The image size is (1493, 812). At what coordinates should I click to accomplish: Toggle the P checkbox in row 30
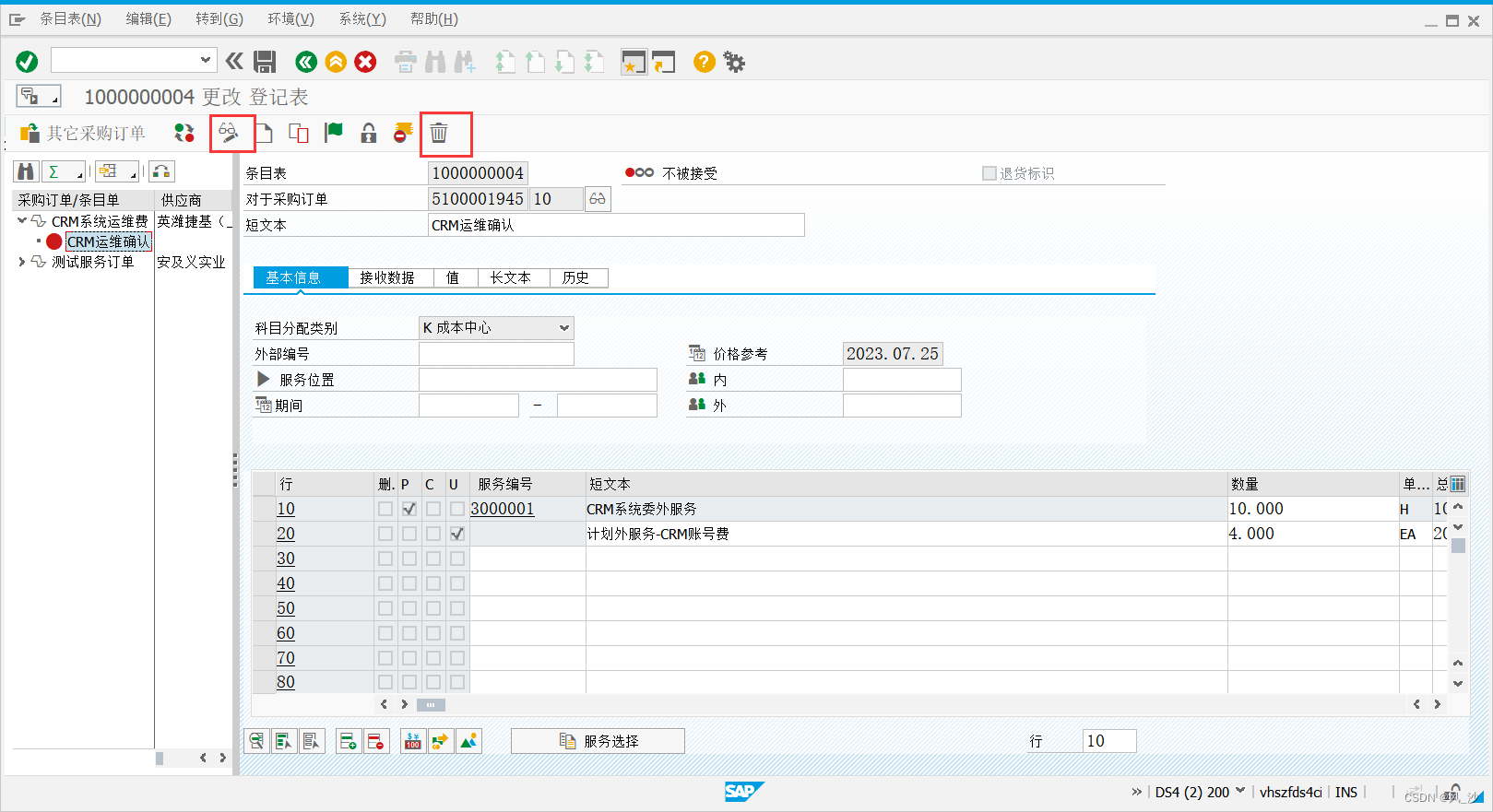tap(409, 559)
